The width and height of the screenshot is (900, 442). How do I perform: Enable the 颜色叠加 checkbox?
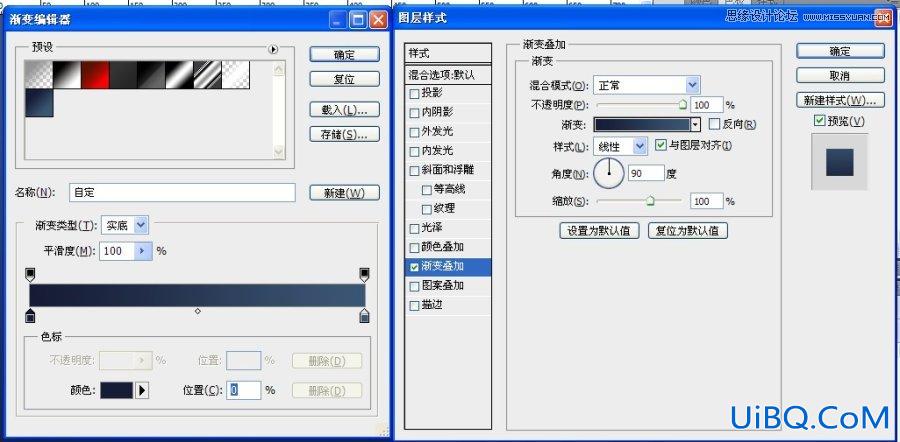click(414, 248)
